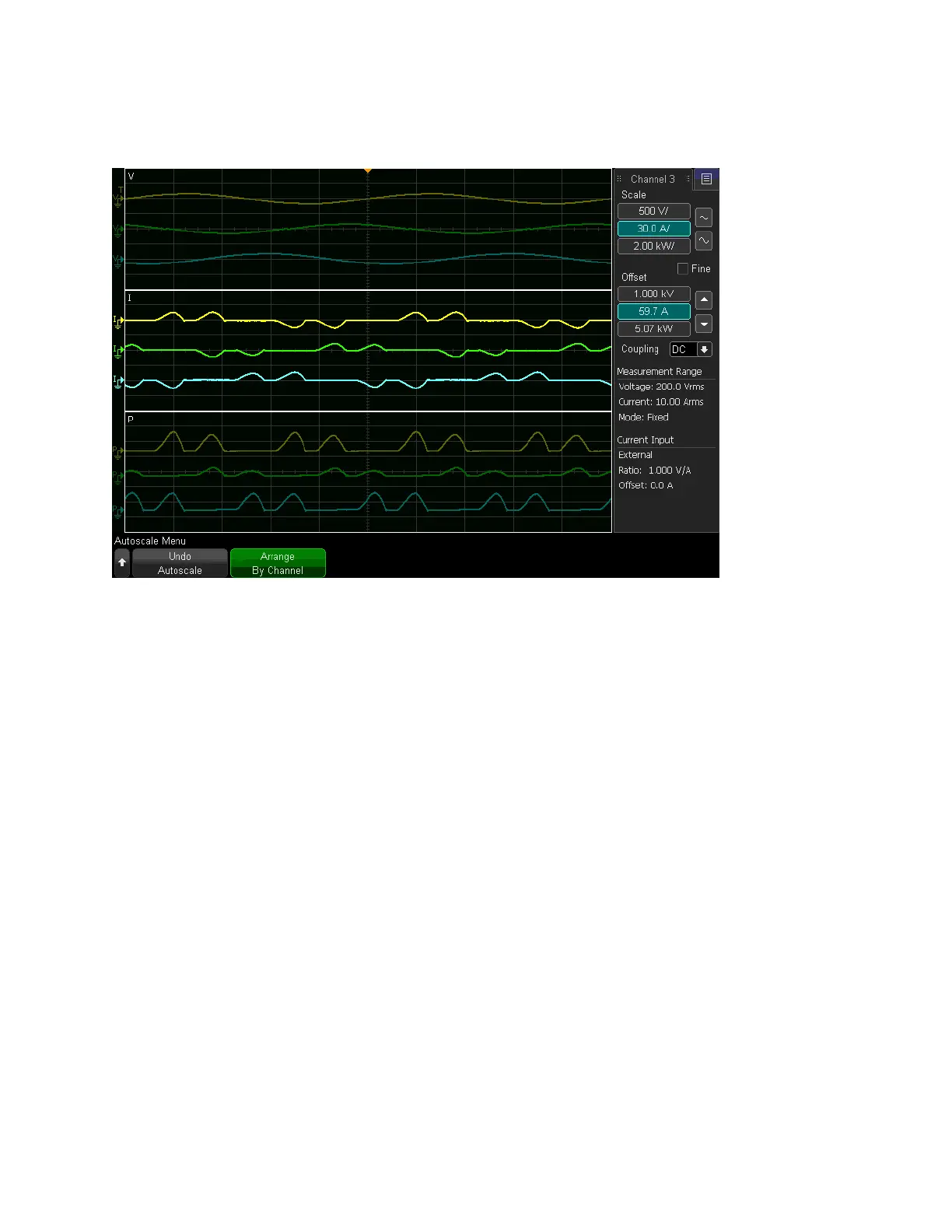Click the 'External' current input text
Viewport: 952px width, 1232px height.
tap(635, 455)
